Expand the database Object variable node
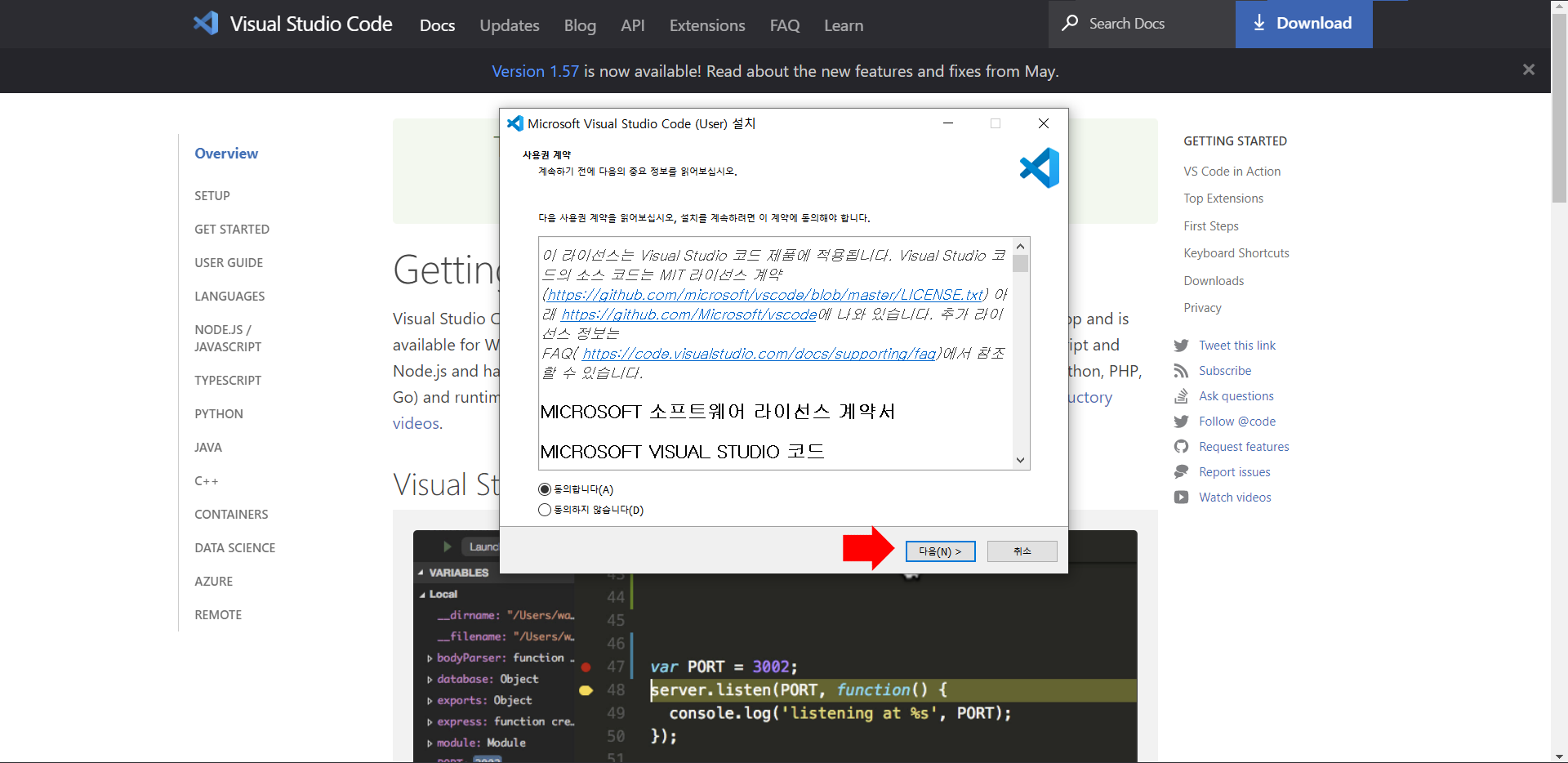The image size is (1568, 763). pyautogui.click(x=430, y=679)
